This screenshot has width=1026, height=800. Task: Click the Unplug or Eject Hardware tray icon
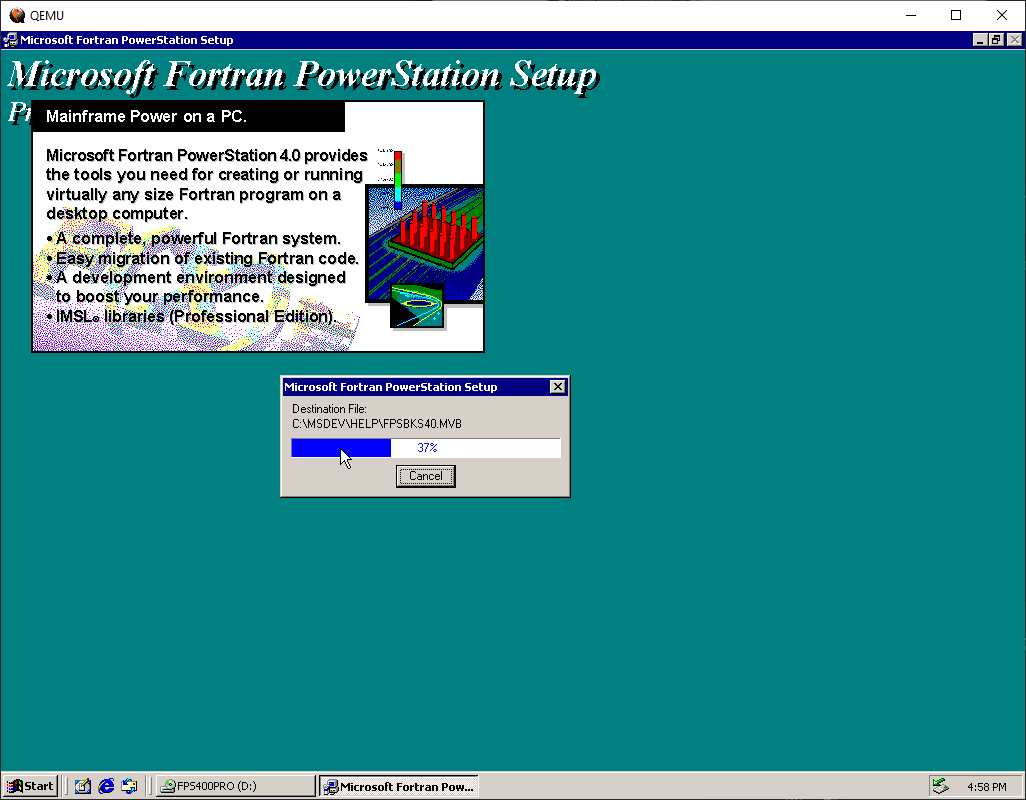(940, 786)
